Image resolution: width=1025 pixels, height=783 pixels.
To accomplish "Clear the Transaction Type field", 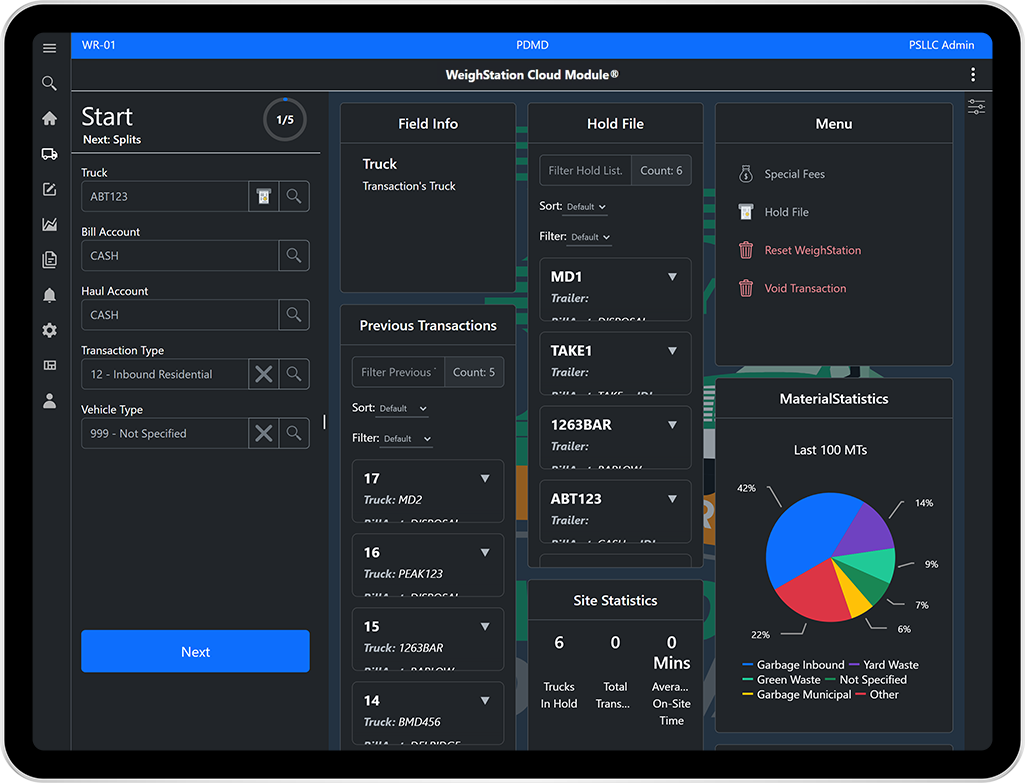I will click(263, 374).
